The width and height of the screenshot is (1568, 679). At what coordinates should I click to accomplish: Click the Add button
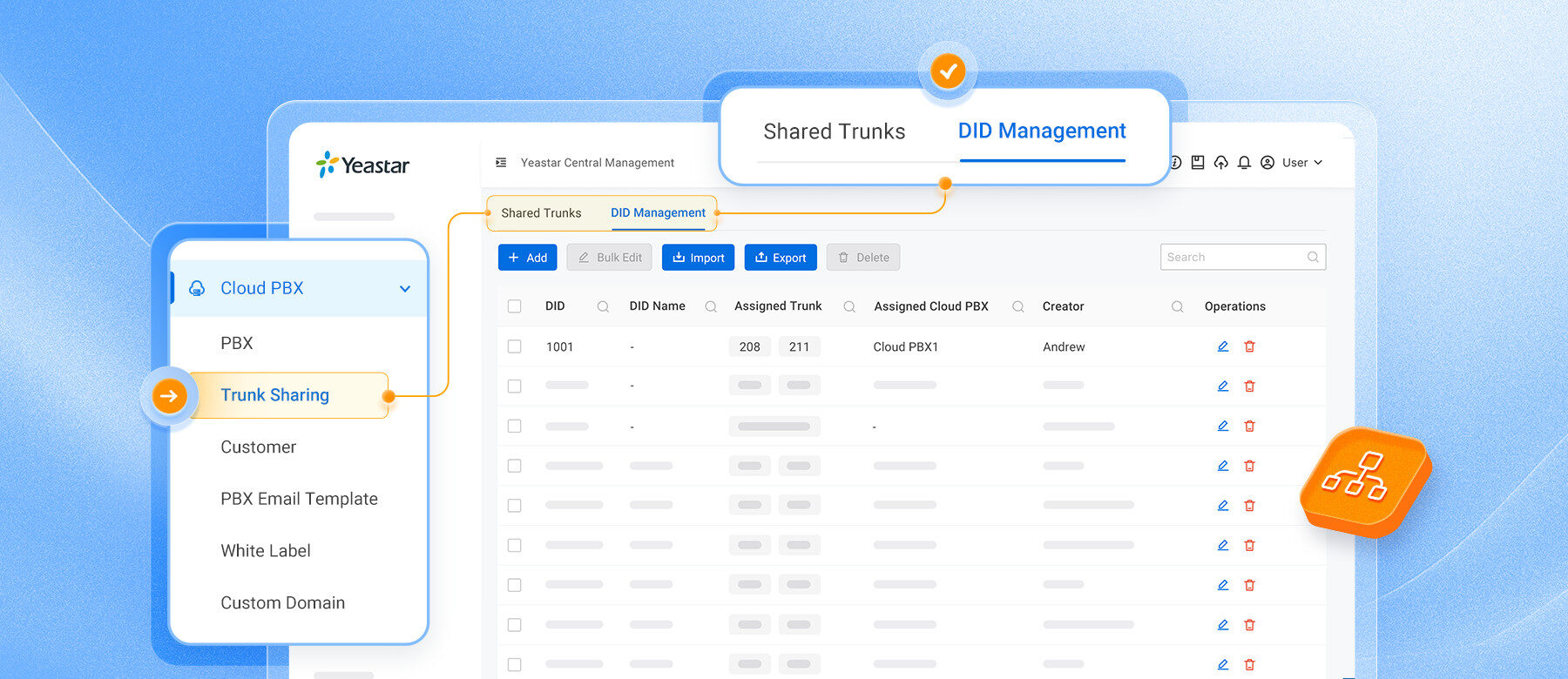pos(528,258)
